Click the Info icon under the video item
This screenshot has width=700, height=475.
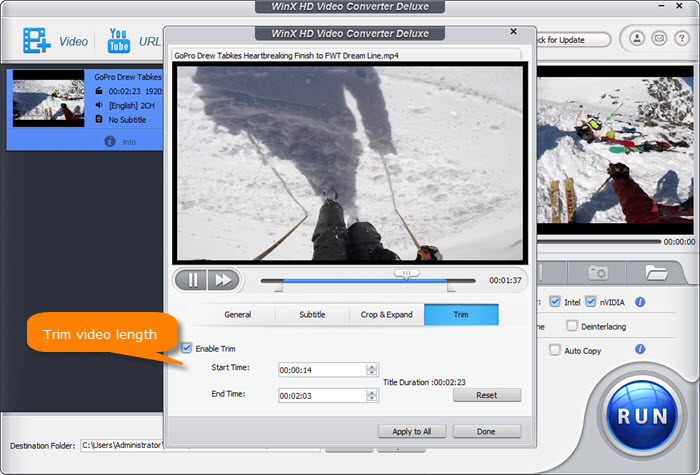click(110, 142)
